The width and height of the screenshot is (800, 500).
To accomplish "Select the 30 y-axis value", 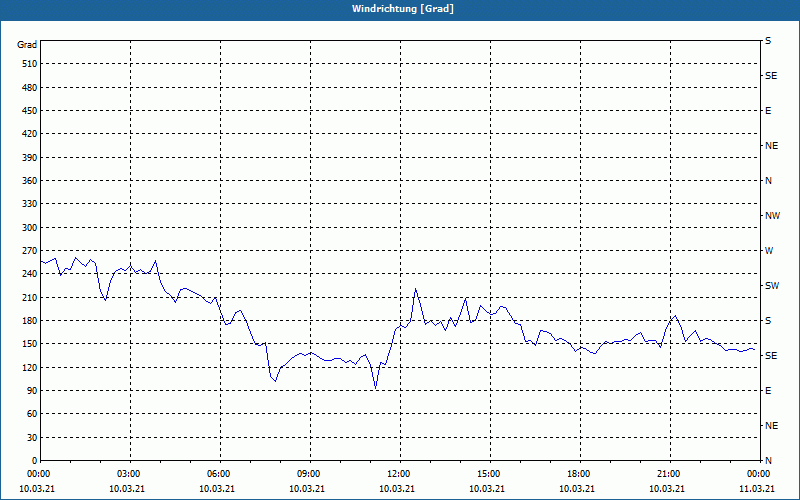I will (32, 437).
